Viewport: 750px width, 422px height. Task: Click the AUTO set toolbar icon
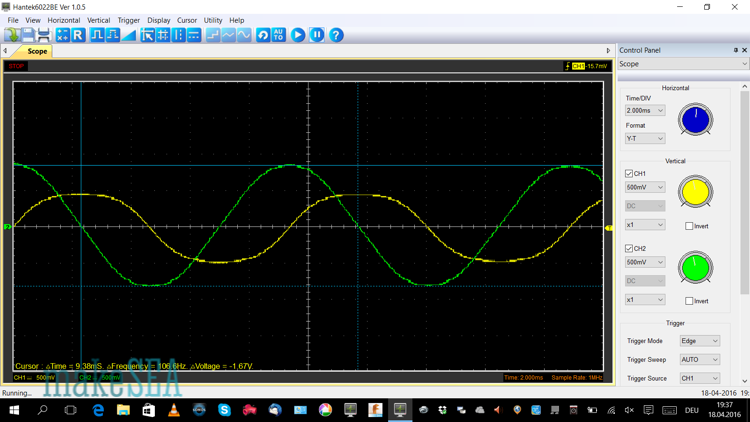279,35
